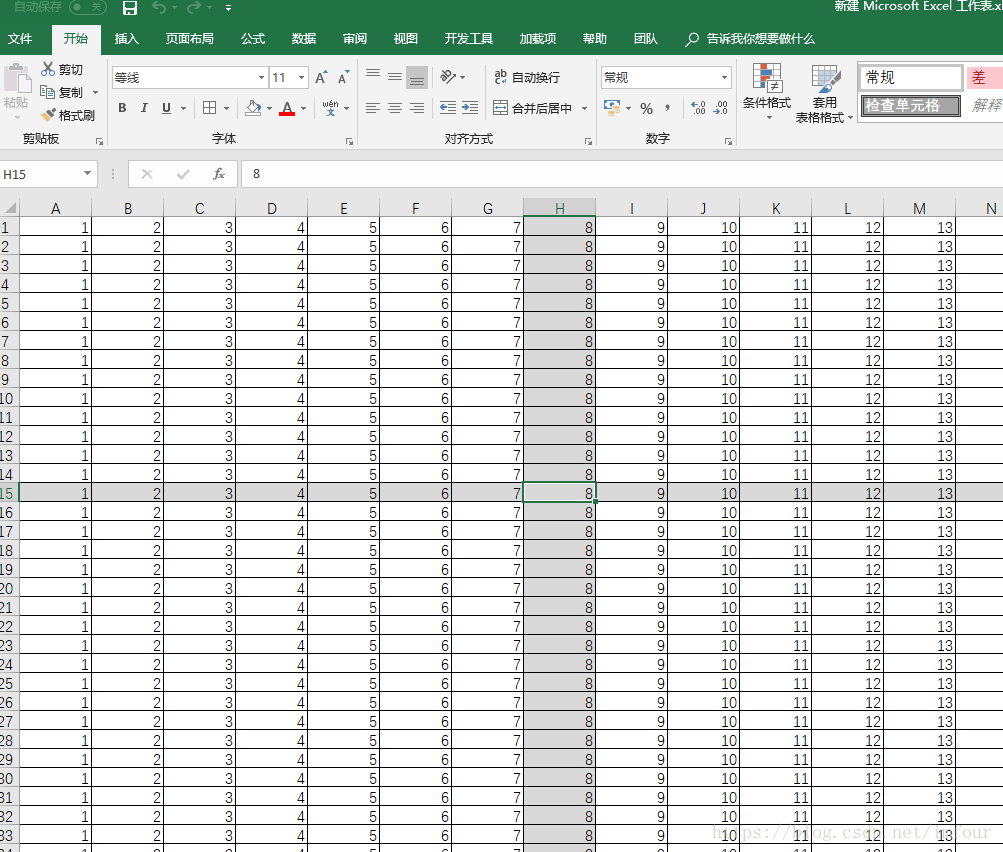Open the fill color dropdown arrow

(269, 108)
